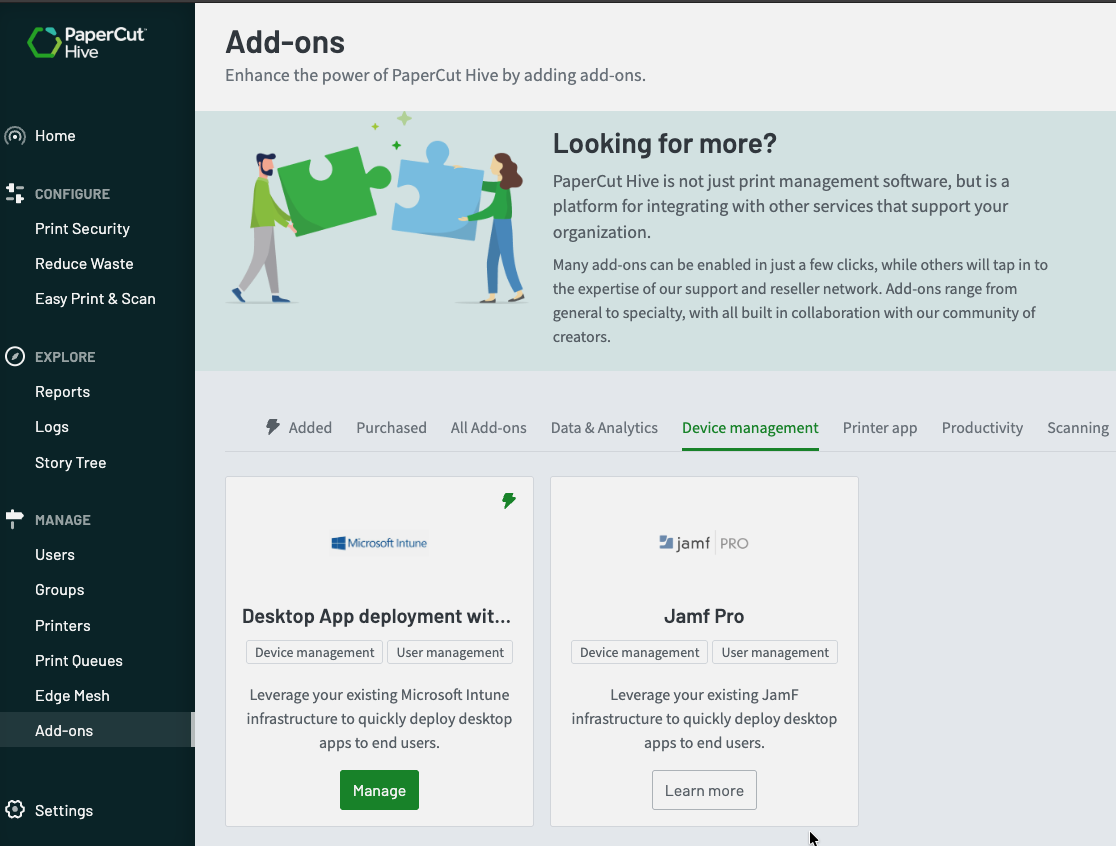Click the Manage signpost icon
This screenshot has width=1116, height=846.
[14, 519]
